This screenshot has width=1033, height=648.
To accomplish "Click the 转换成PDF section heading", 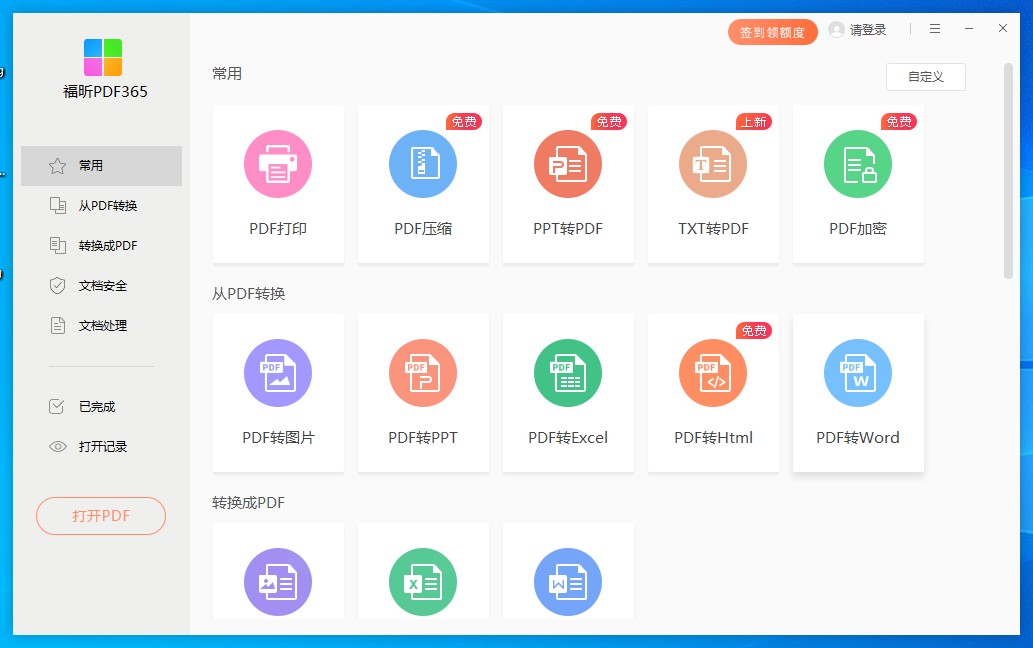I will pyautogui.click(x=248, y=503).
